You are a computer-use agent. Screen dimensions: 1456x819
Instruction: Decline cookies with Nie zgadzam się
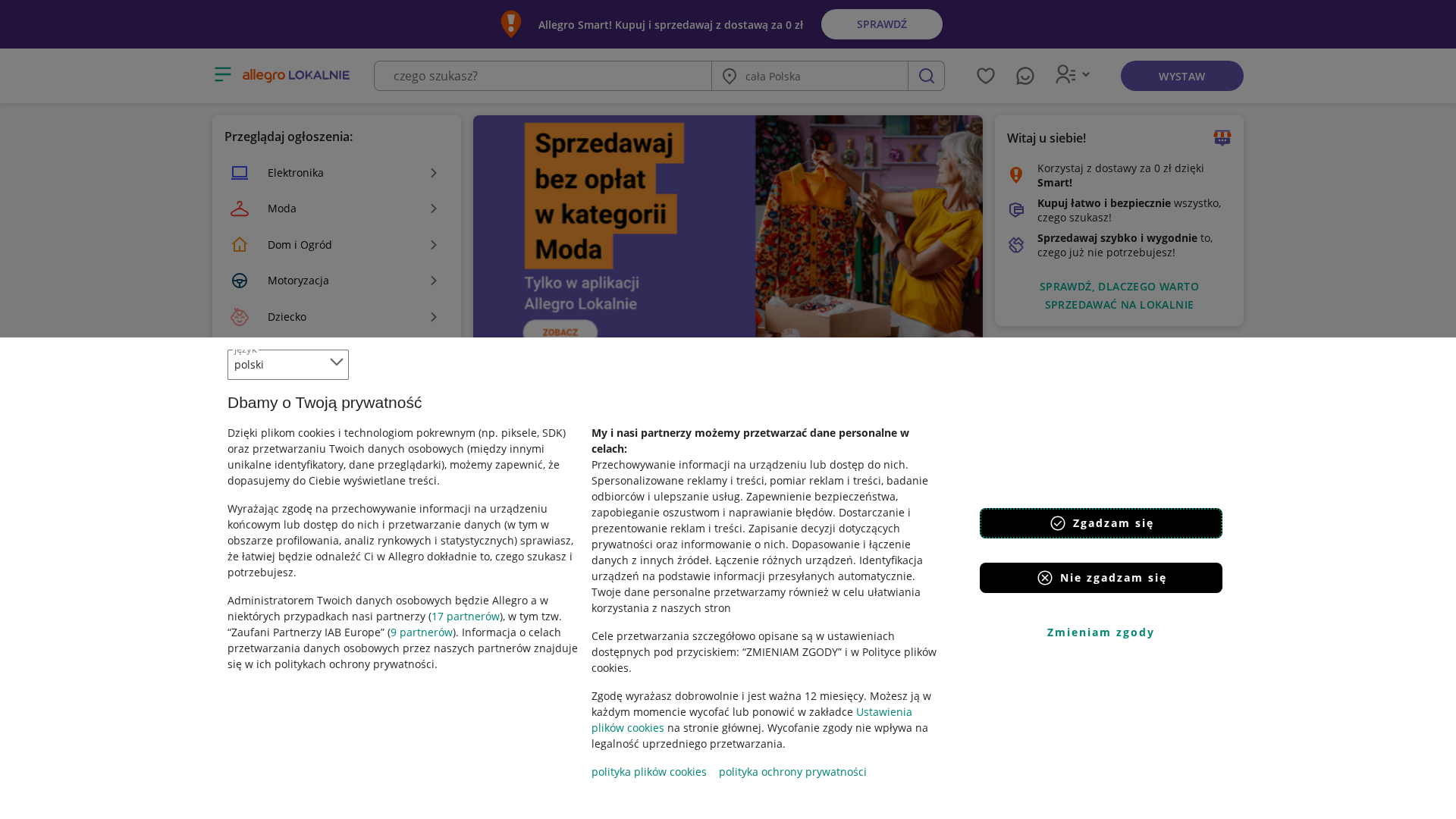pyautogui.click(x=1101, y=578)
